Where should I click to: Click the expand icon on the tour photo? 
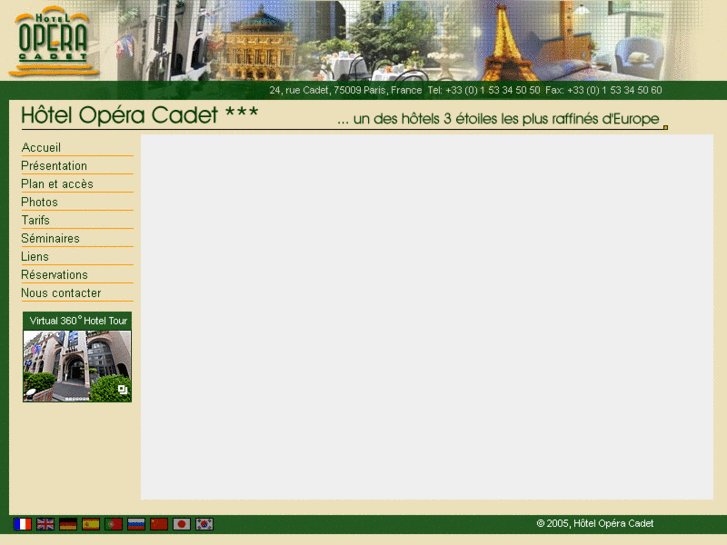tap(122, 390)
